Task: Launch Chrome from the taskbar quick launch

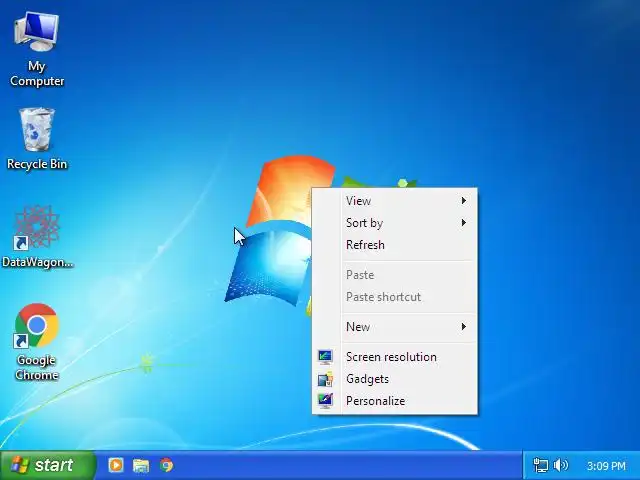Action: pyautogui.click(x=166, y=465)
